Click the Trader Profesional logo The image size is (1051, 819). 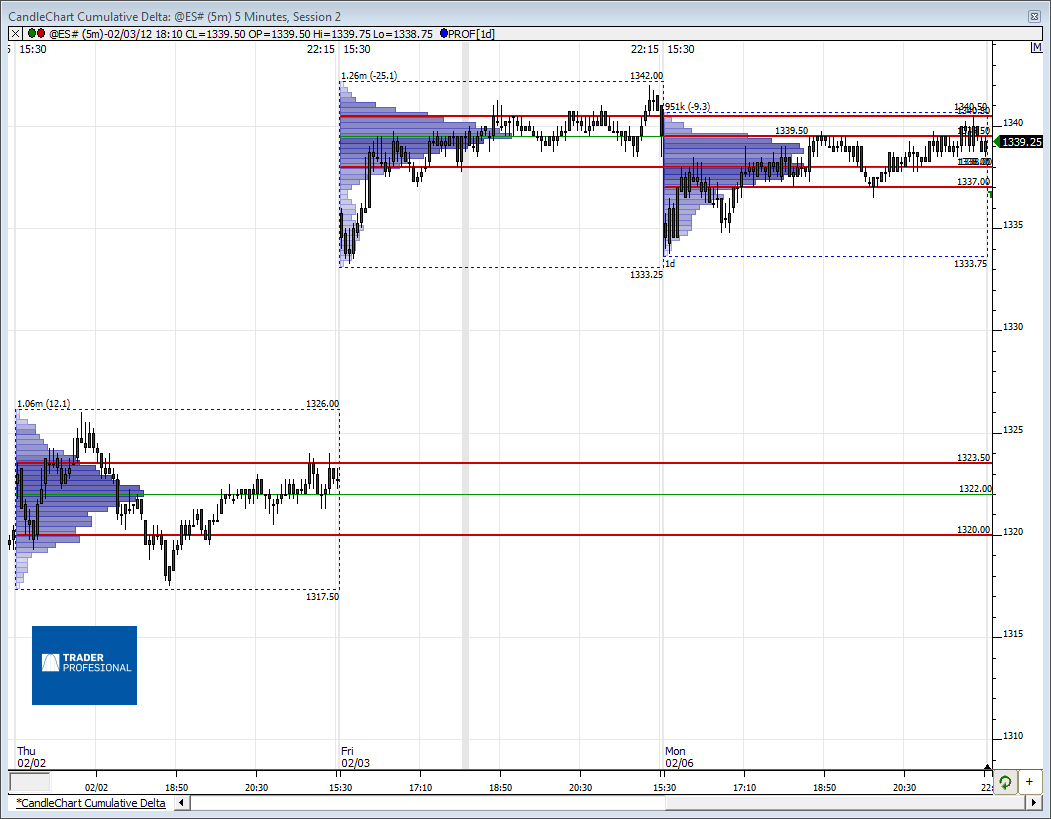[84, 665]
